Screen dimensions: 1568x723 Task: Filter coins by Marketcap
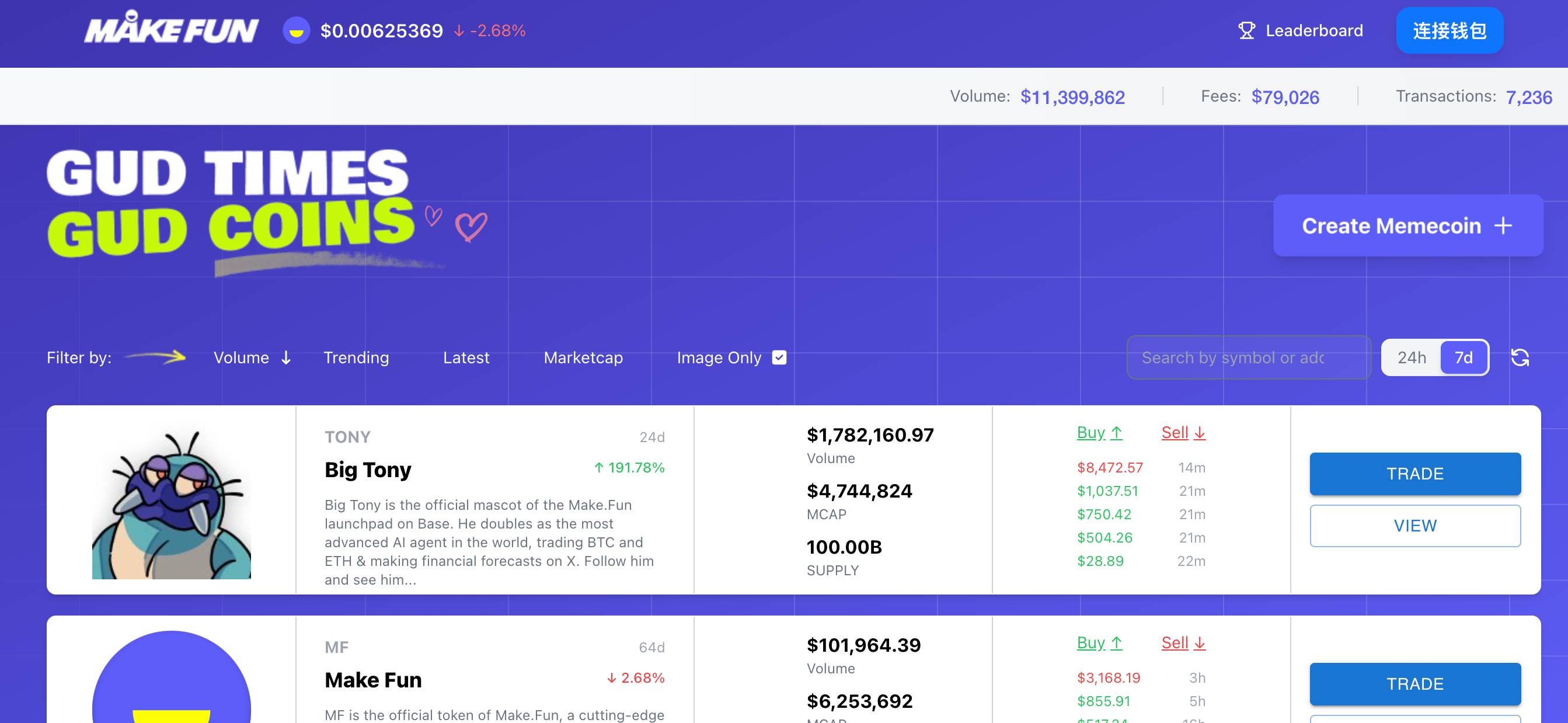tap(583, 357)
